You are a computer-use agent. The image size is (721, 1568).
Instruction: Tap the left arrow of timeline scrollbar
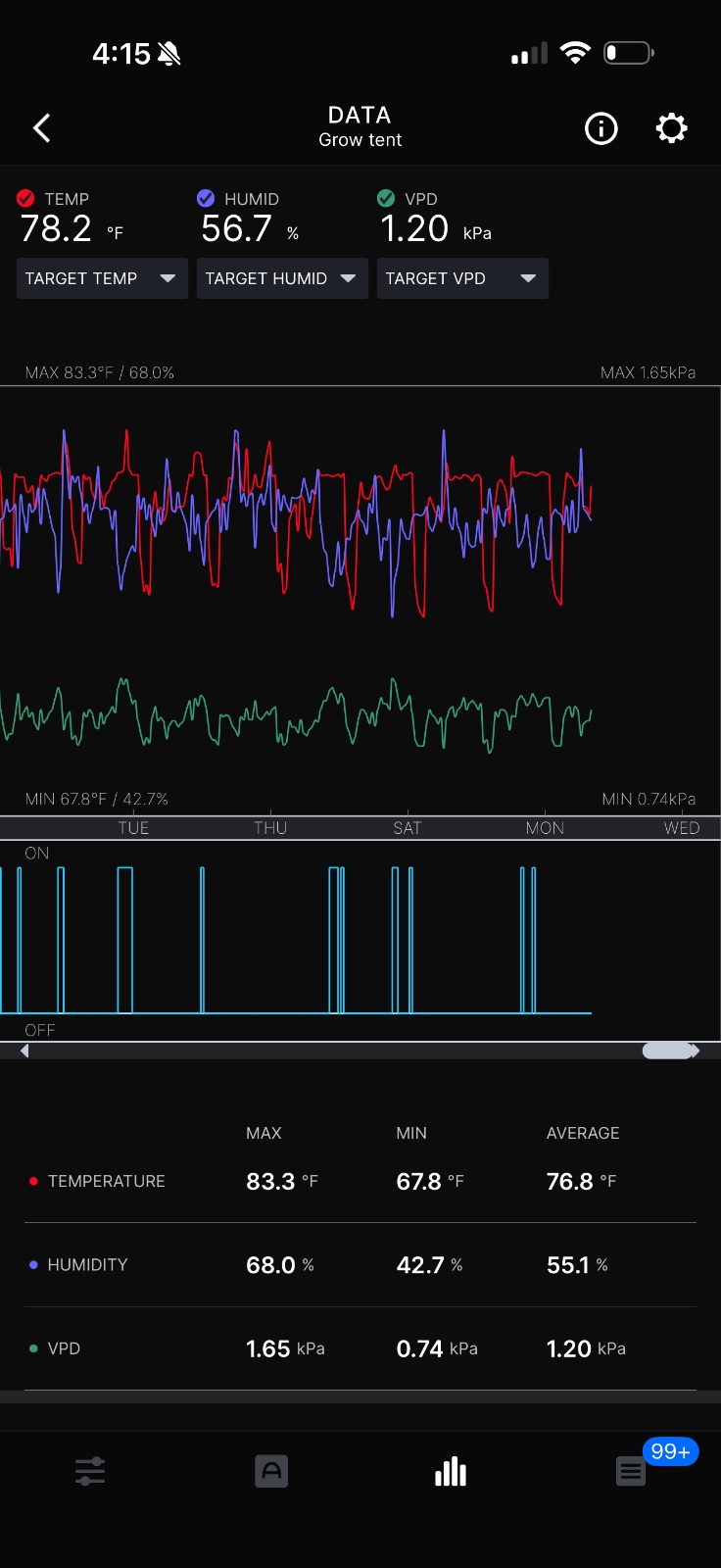pos(24,1051)
